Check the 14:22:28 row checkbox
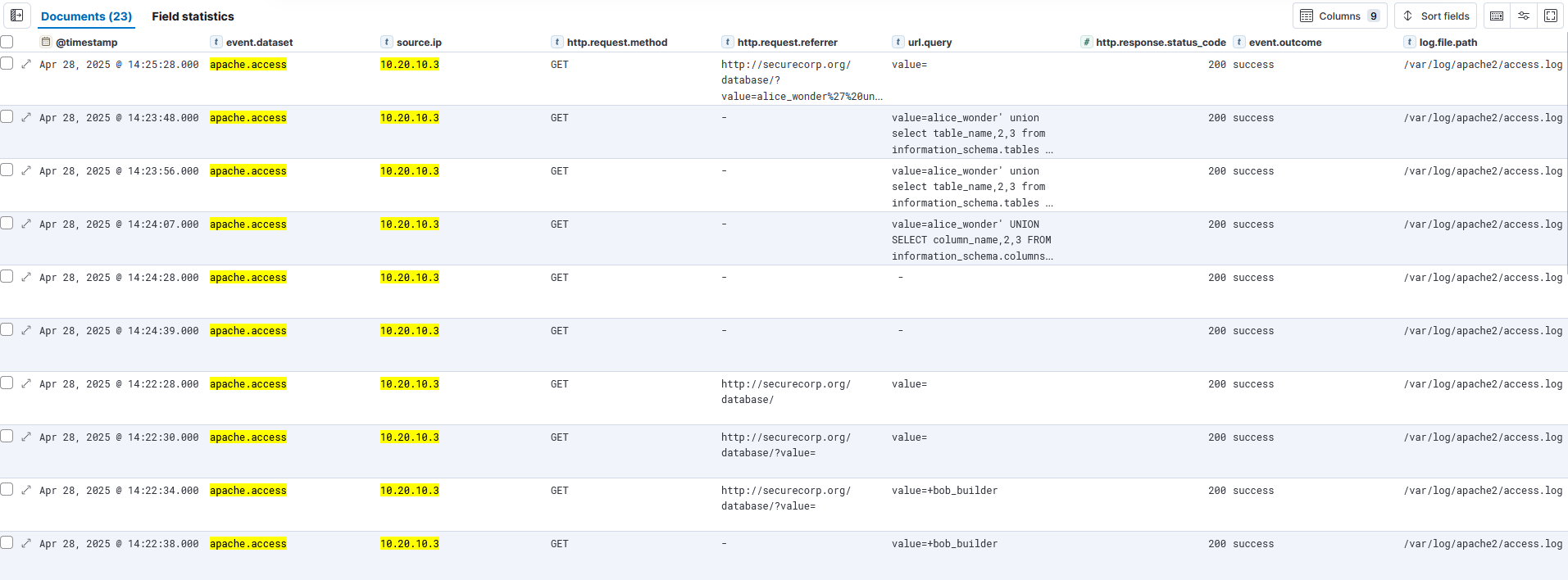The height and width of the screenshot is (580, 1568). point(7,383)
